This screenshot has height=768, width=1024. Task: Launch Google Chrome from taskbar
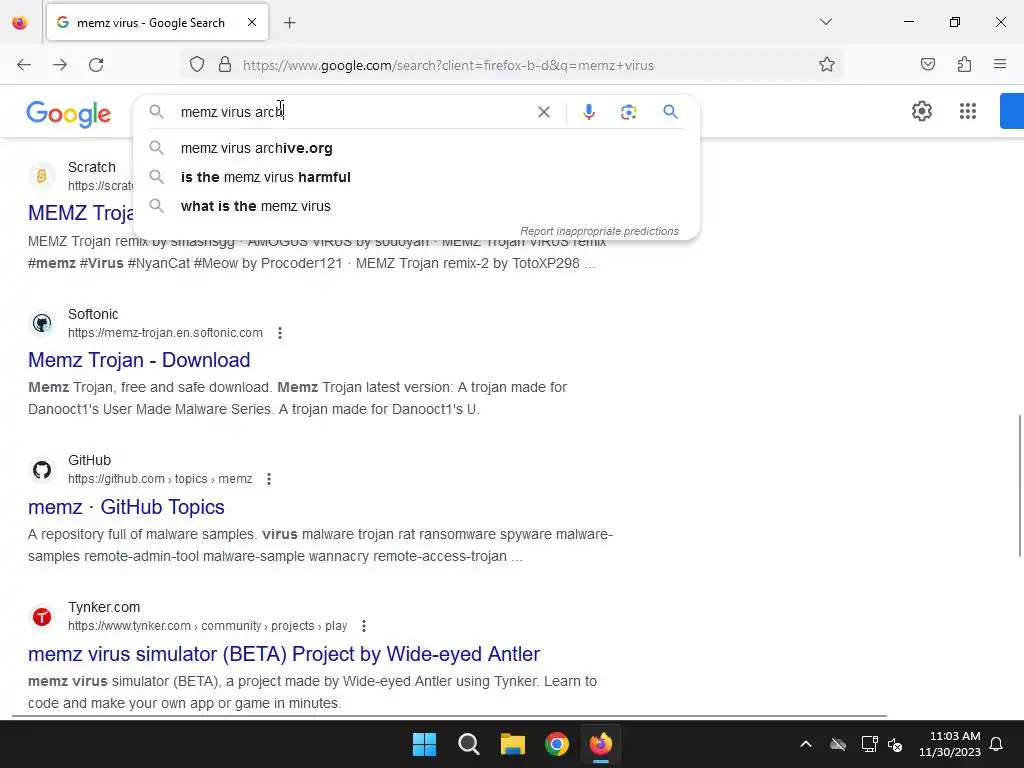(557, 744)
